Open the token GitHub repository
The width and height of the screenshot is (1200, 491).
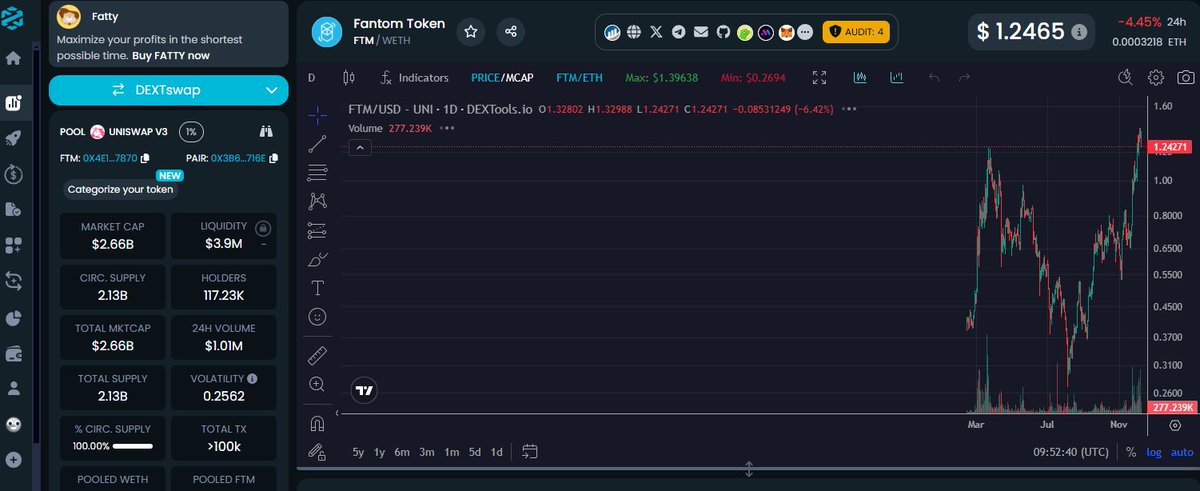coord(723,32)
